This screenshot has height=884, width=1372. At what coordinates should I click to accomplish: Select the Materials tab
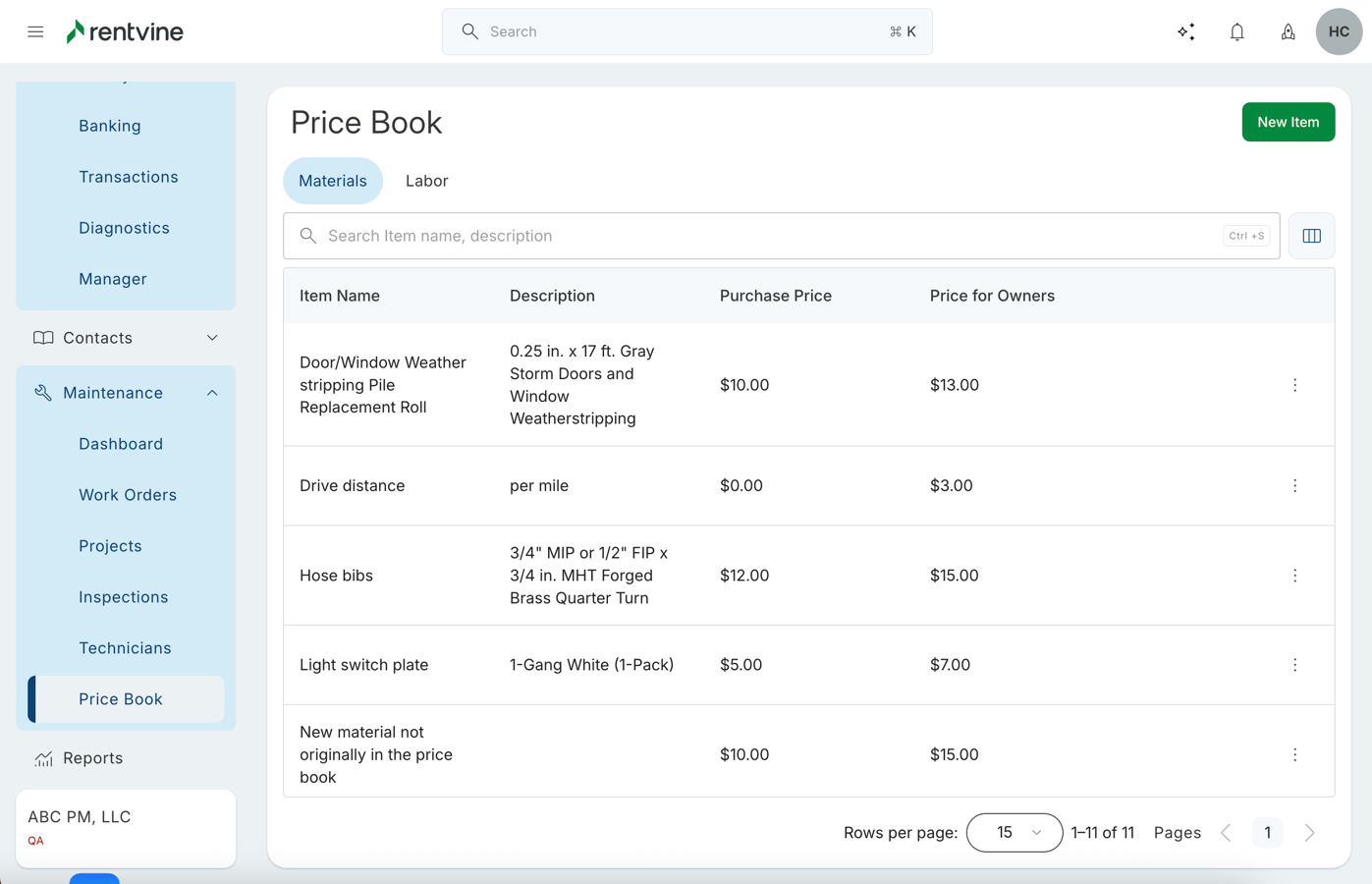333,181
